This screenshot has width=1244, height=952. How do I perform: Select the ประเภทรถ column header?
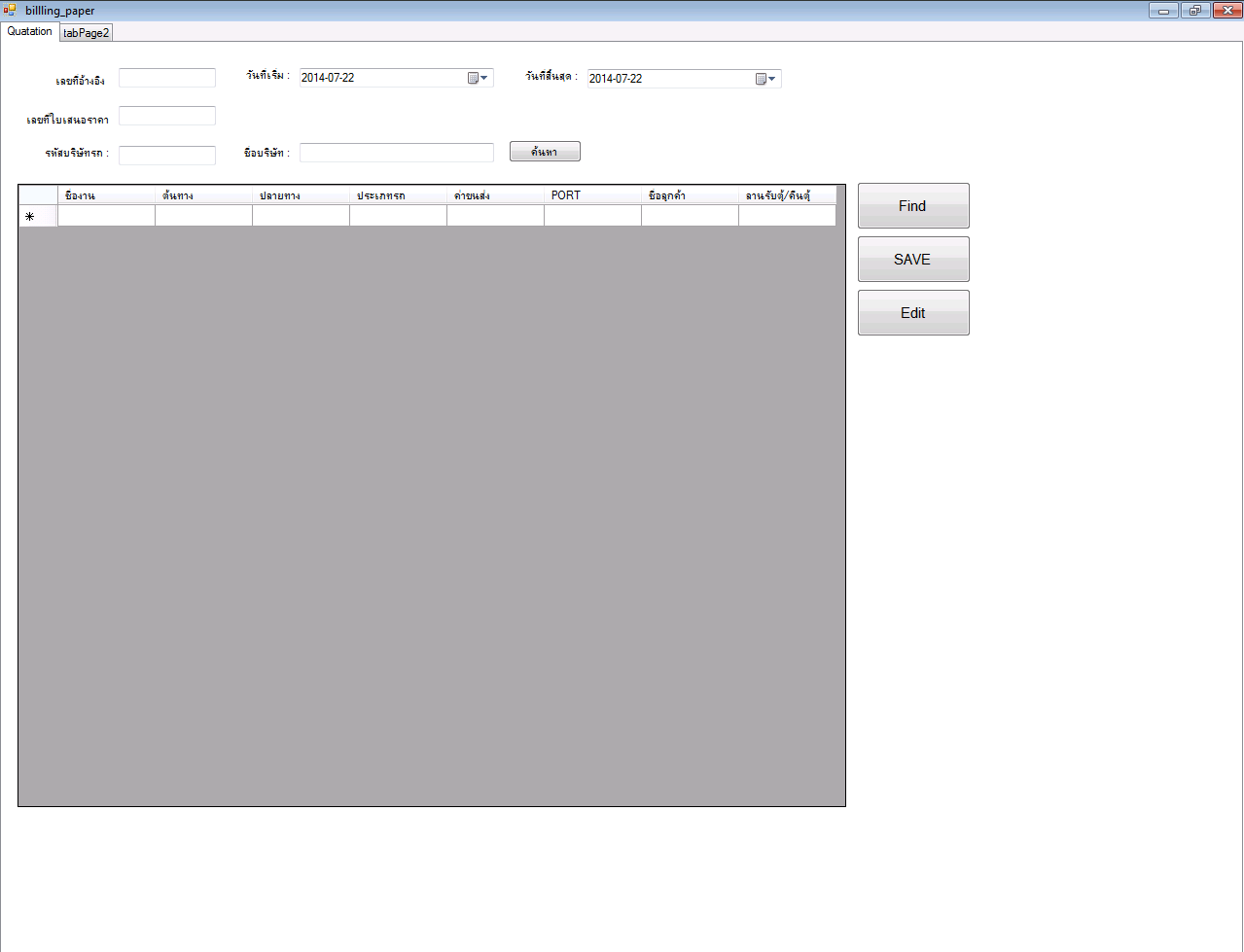click(398, 195)
